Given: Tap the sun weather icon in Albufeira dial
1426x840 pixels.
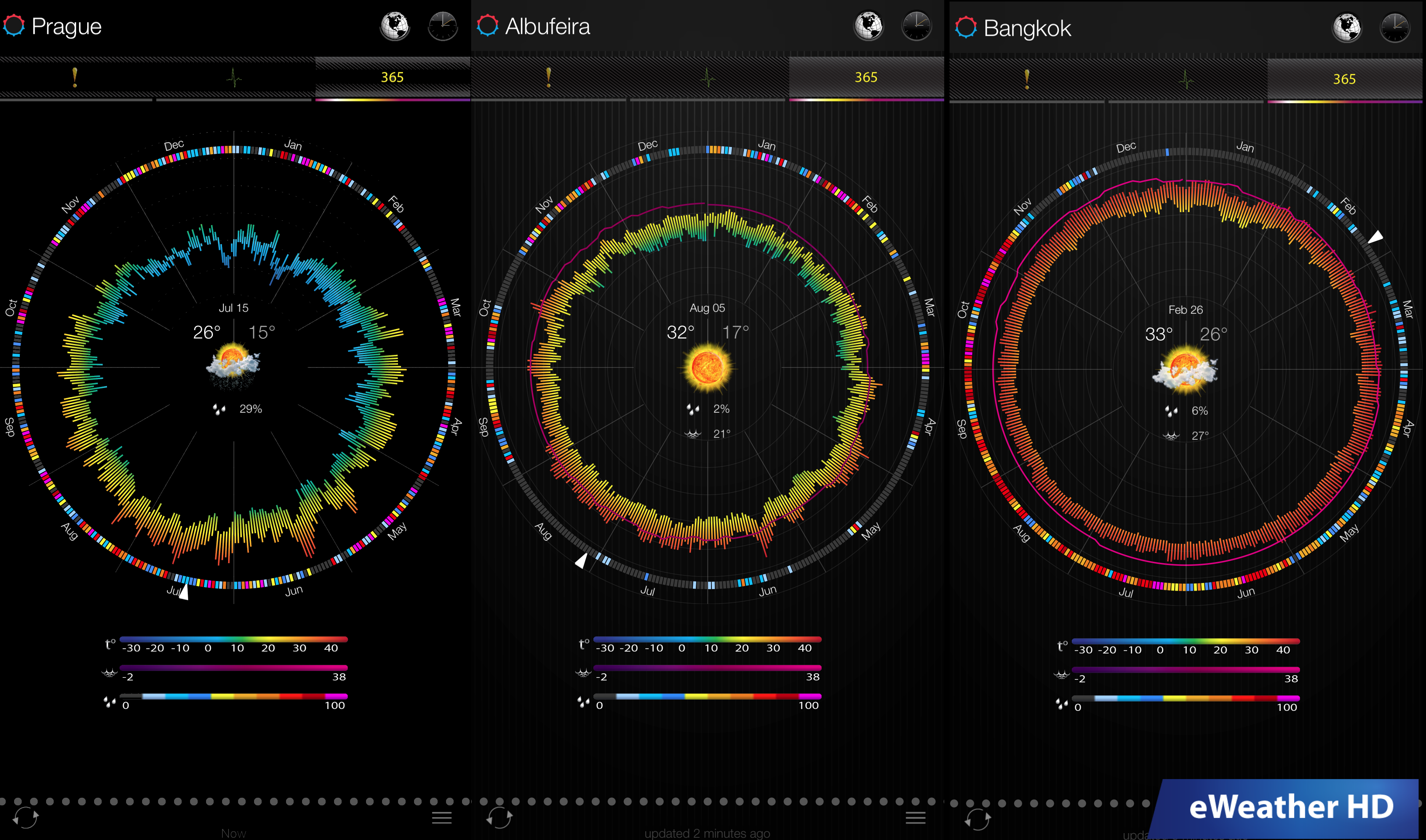Looking at the screenshot, I should coord(707,367).
